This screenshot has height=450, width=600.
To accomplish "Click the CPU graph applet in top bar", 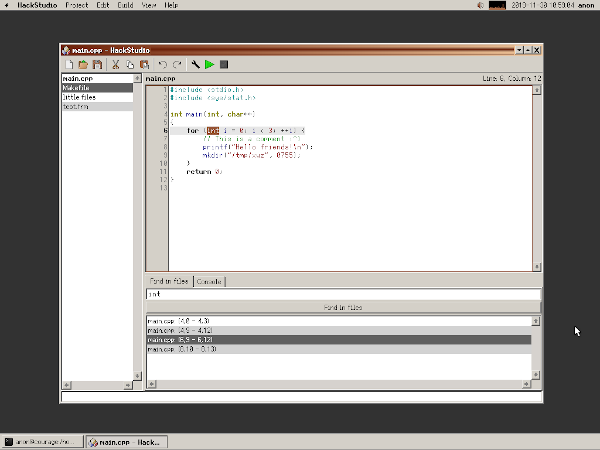I will [497, 5].
